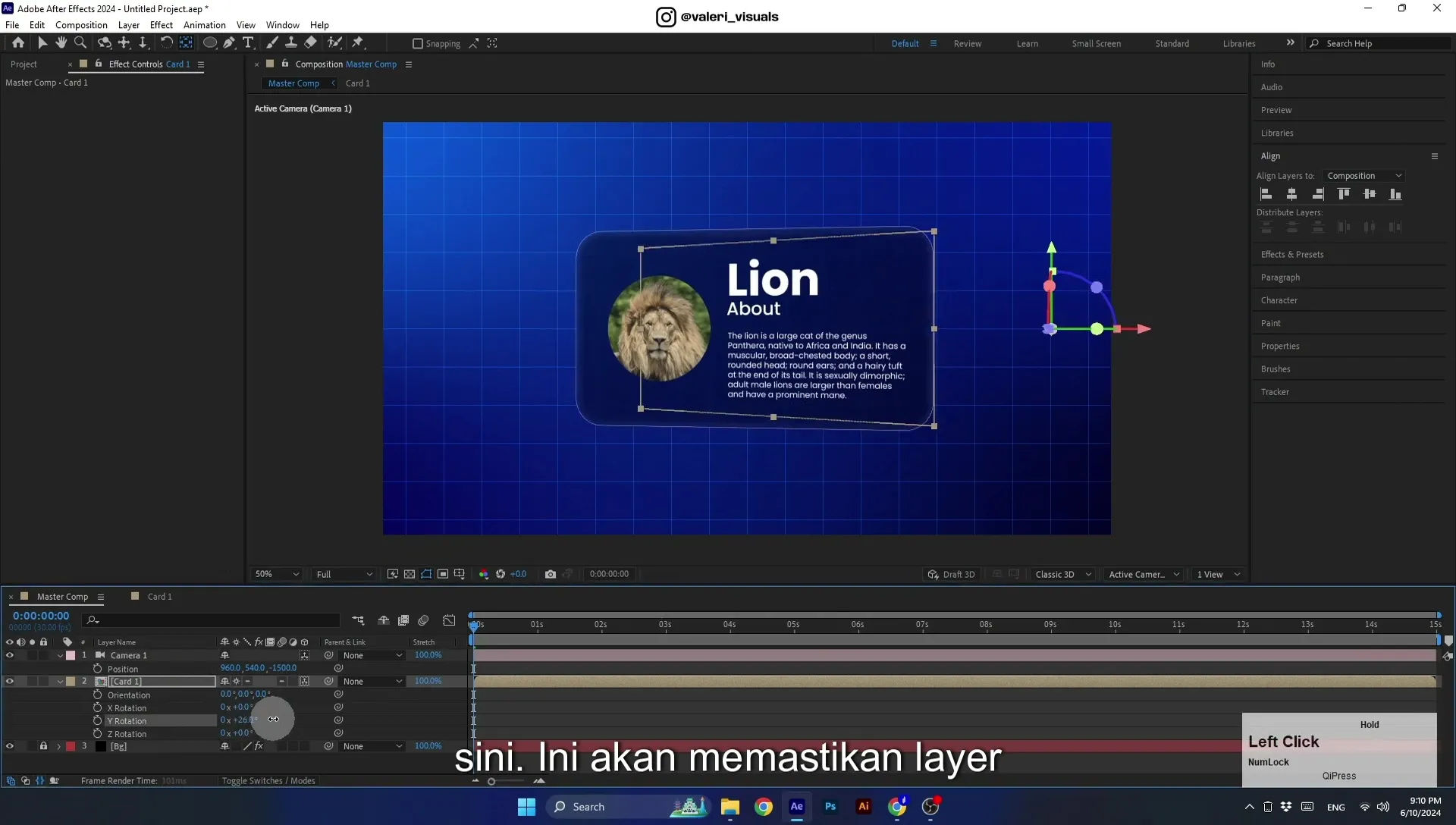
Task: Open the Animation menu
Action: tap(205, 25)
